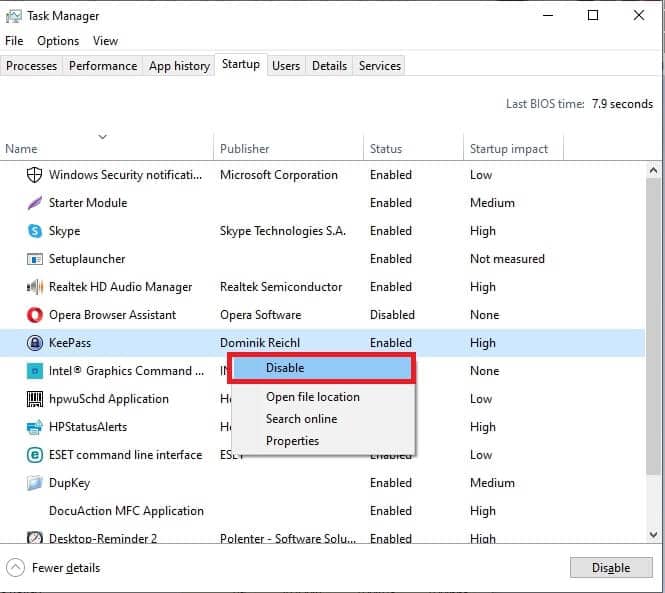Viewport: 665px width, 593px height.
Task: Click the Starter Module feather icon
Action: tap(34, 203)
